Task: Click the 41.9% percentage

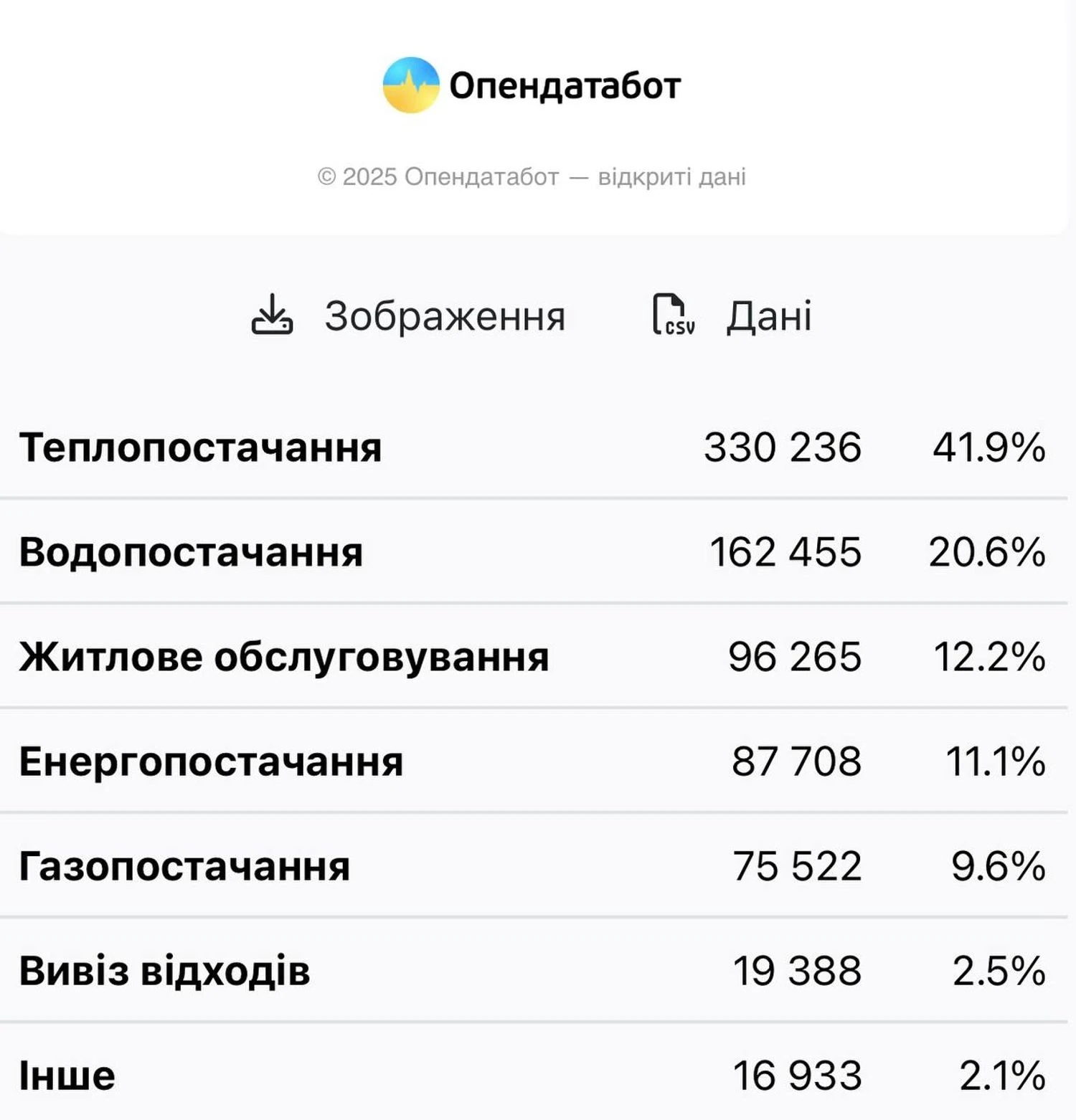Action: click(988, 447)
